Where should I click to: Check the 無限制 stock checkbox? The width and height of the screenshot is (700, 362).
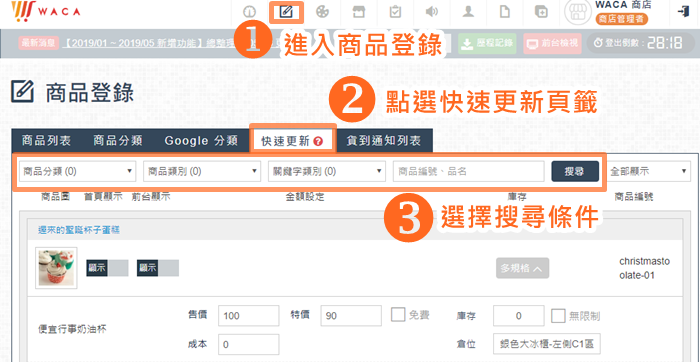(558, 316)
